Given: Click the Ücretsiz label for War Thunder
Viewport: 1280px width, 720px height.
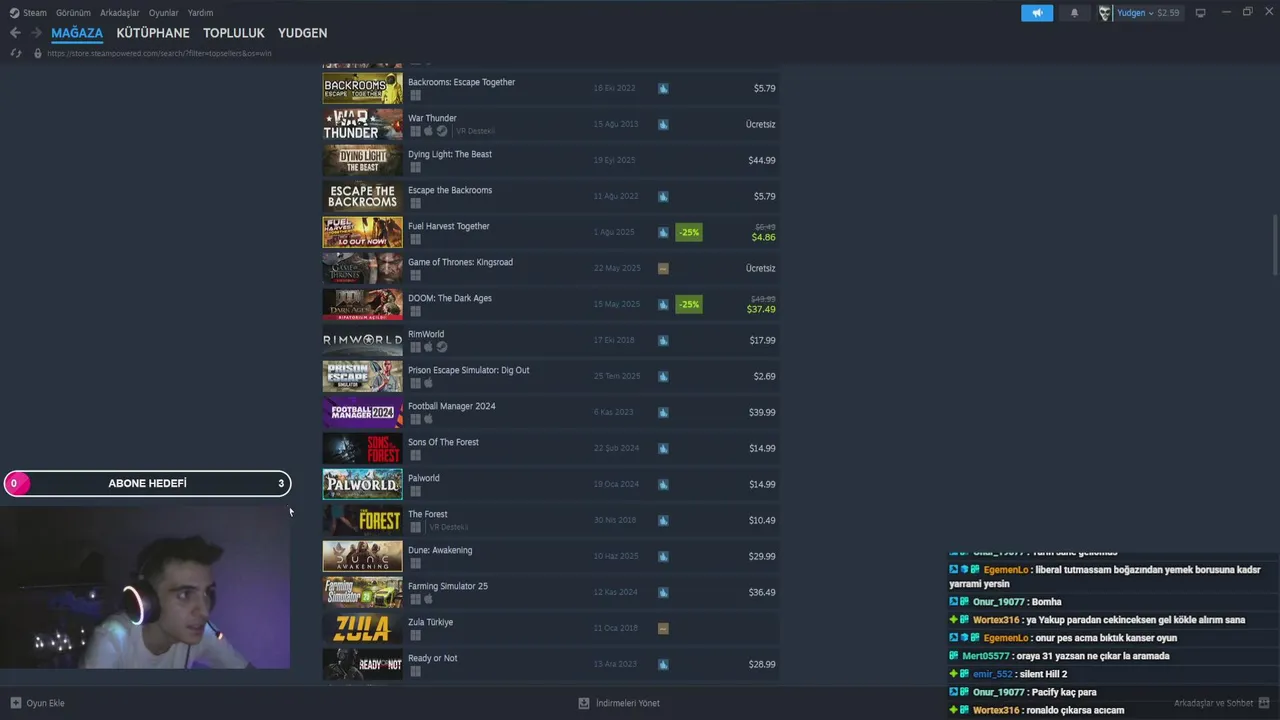Looking at the screenshot, I should [761, 124].
